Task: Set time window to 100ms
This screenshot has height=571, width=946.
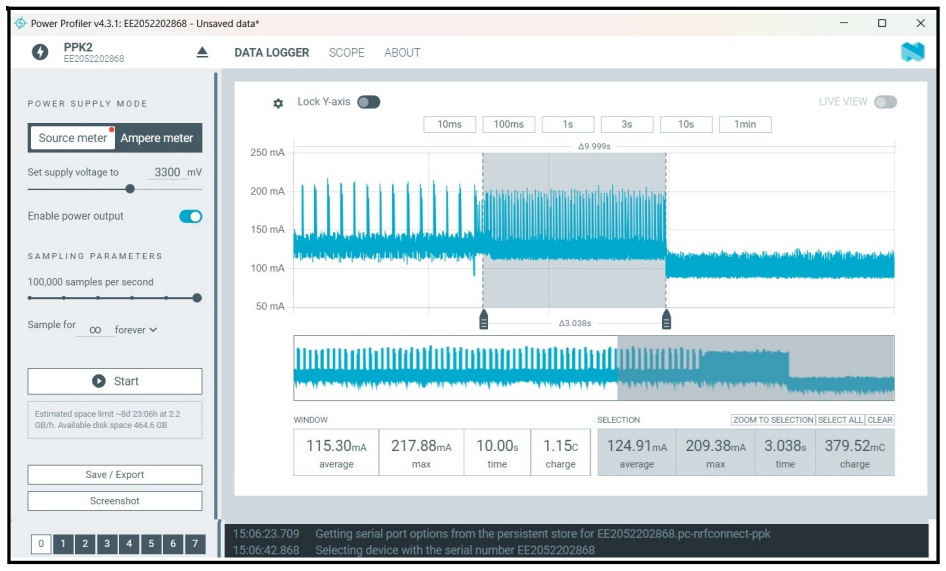Action: point(509,124)
